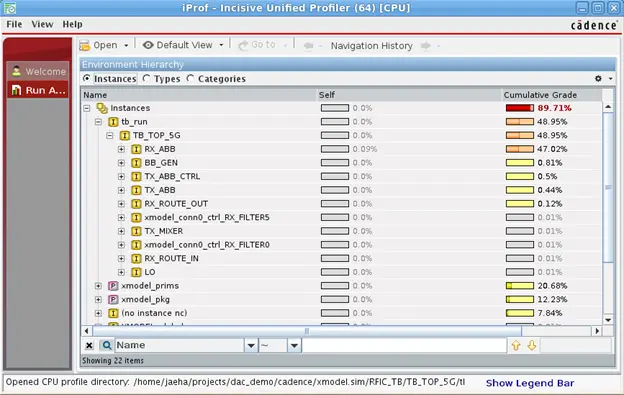The height and width of the screenshot is (395, 624).
Task: Select the TX_ABB tree row
Action: tap(341, 190)
